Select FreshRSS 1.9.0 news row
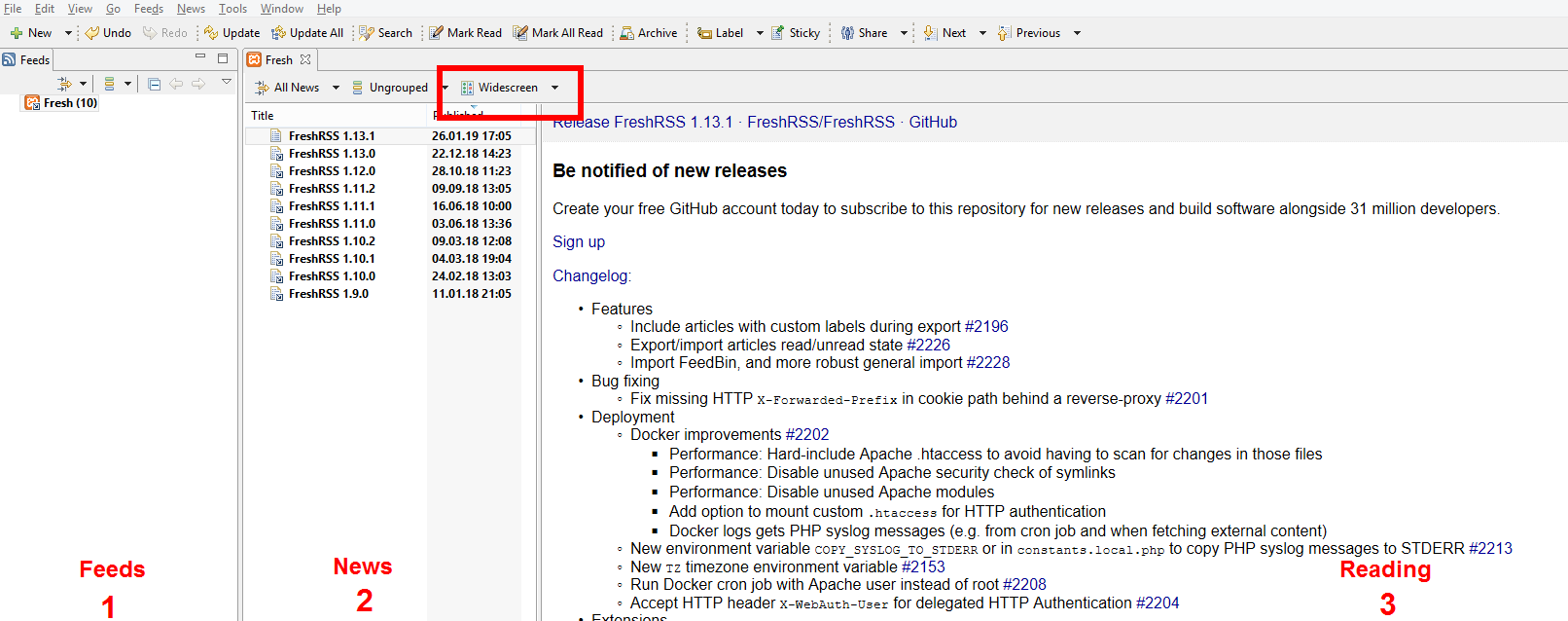 point(390,294)
